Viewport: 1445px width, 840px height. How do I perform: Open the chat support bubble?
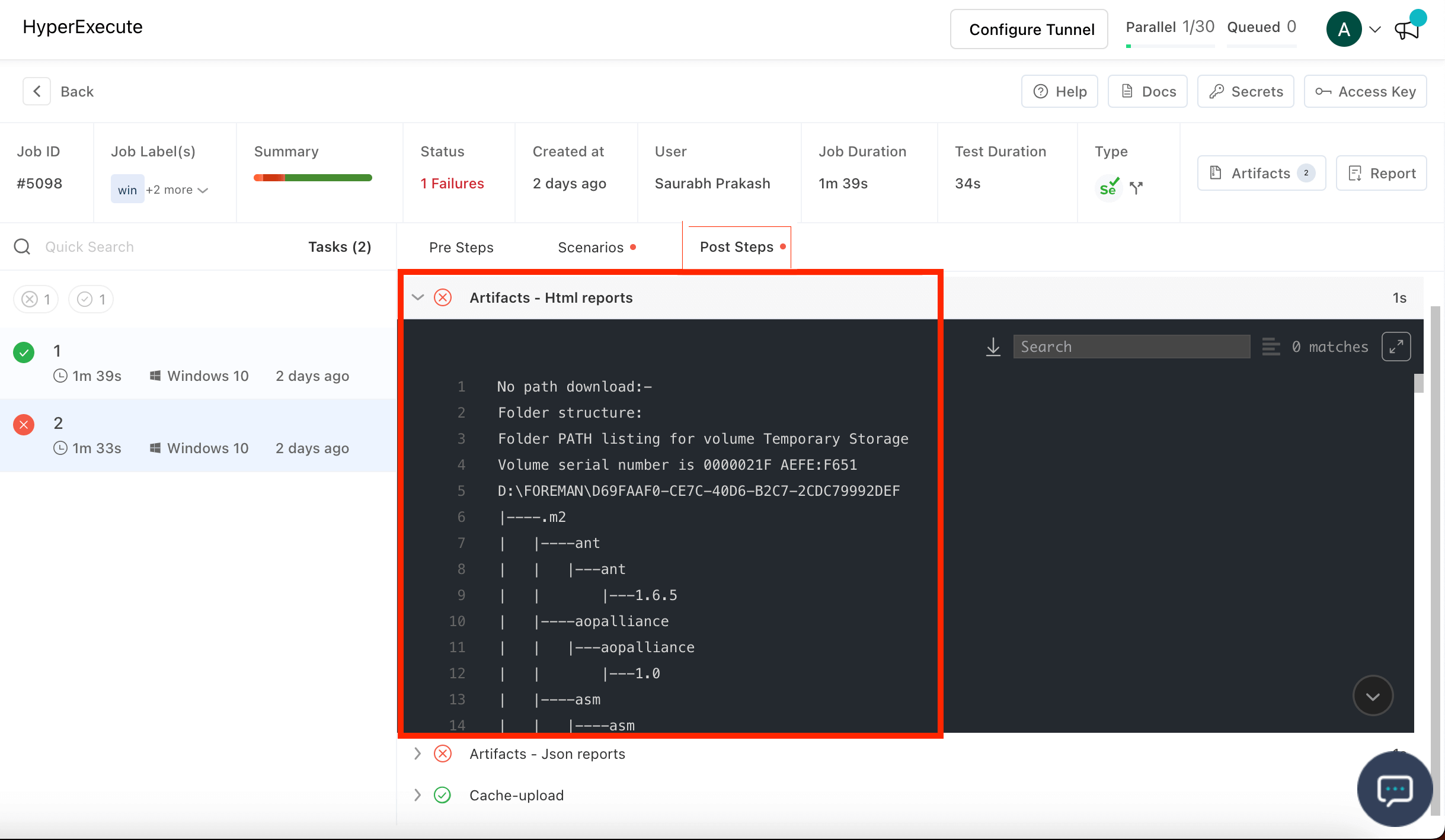1395,789
